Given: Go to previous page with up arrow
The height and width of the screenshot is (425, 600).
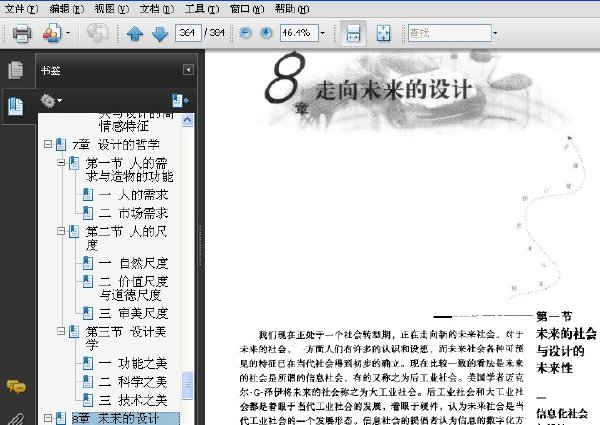Looking at the screenshot, I should click(135, 34).
